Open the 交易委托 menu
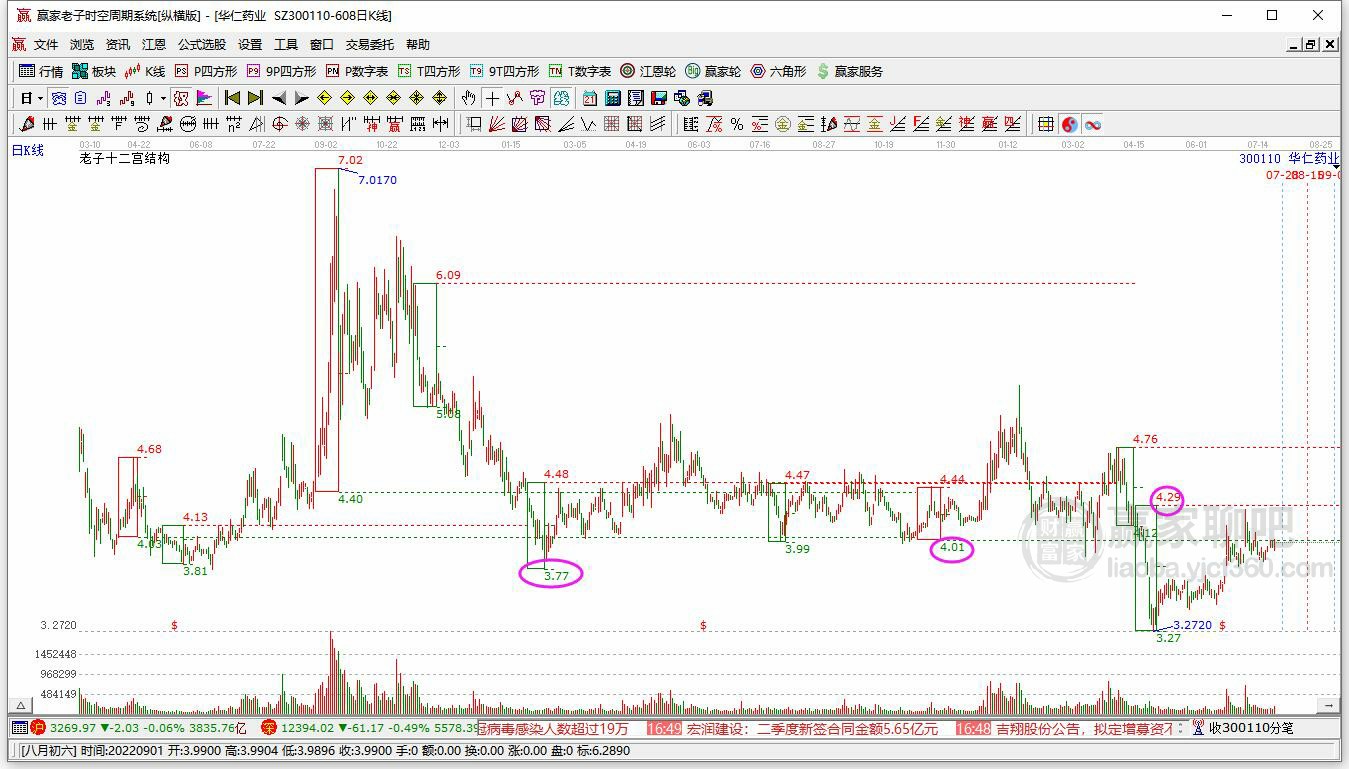Image resolution: width=1349 pixels, height=769 pixels. pyautogui.click(x=370, y=45)
